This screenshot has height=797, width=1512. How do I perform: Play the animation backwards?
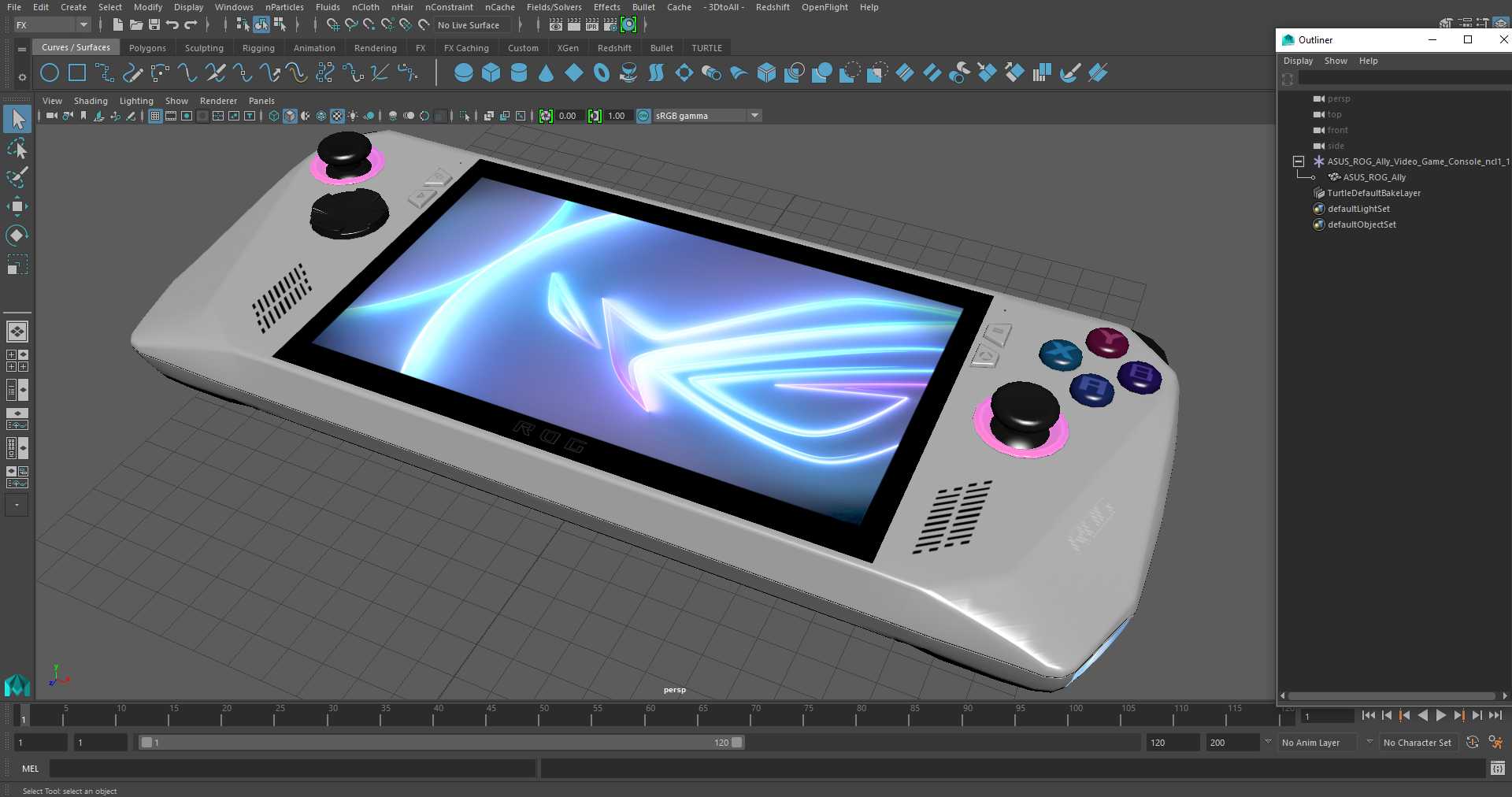[x=1422, y=715]
